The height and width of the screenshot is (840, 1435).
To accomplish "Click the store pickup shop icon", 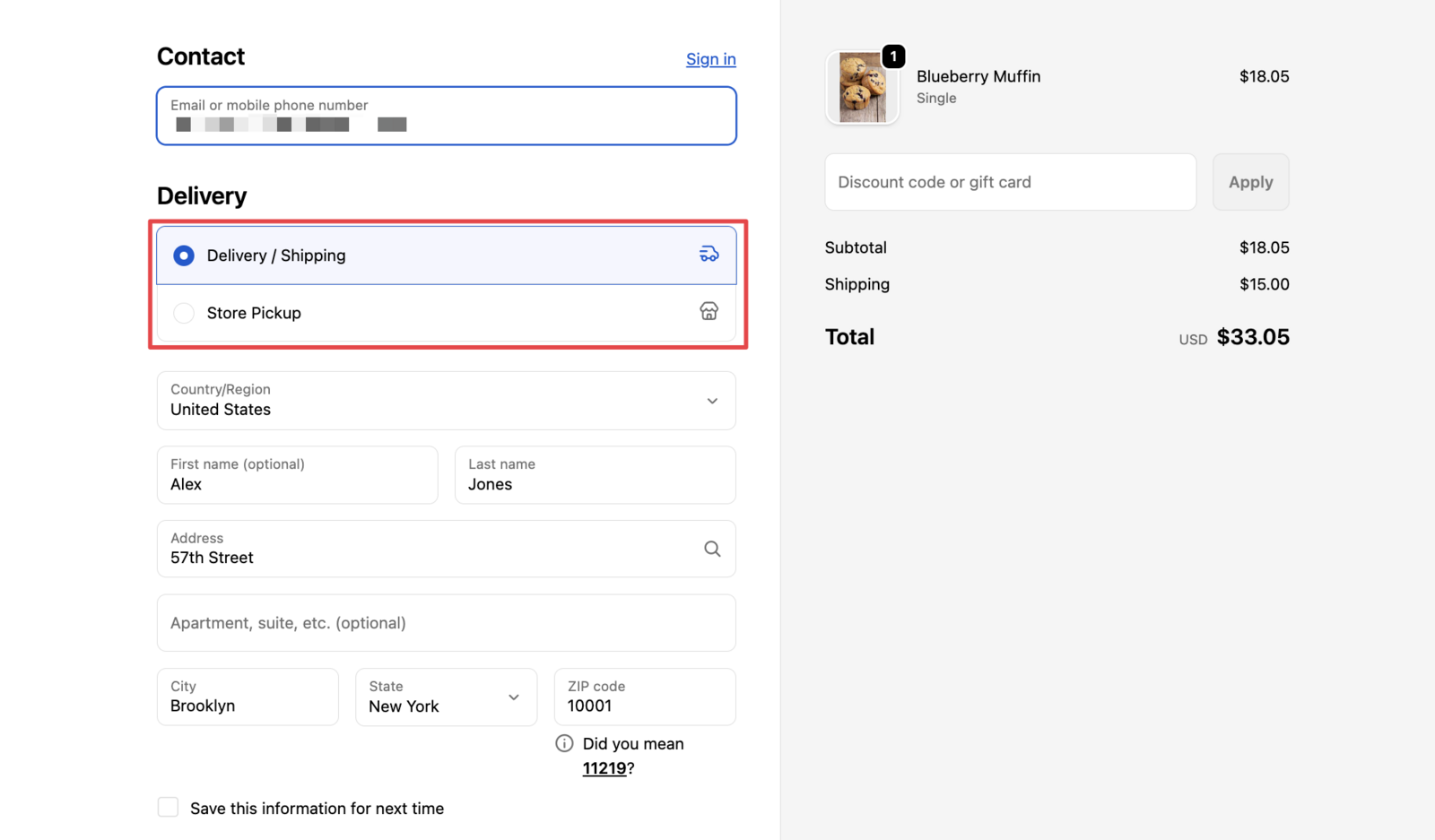I will 709,311.
